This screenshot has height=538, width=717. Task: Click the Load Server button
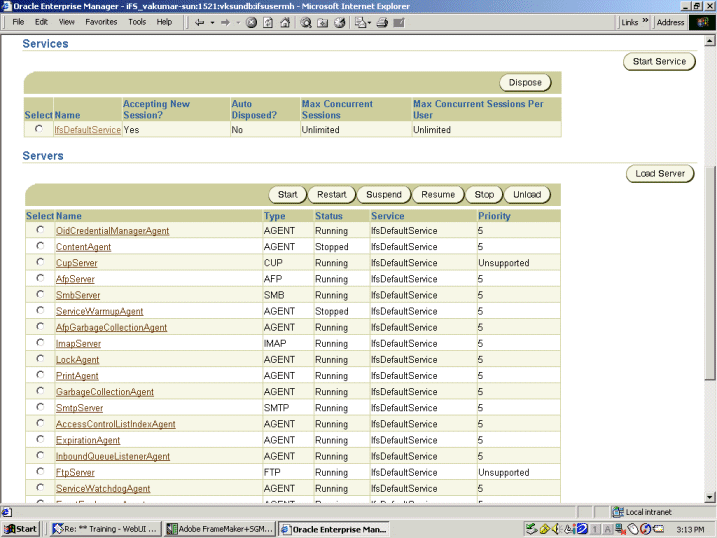(659, 174)
